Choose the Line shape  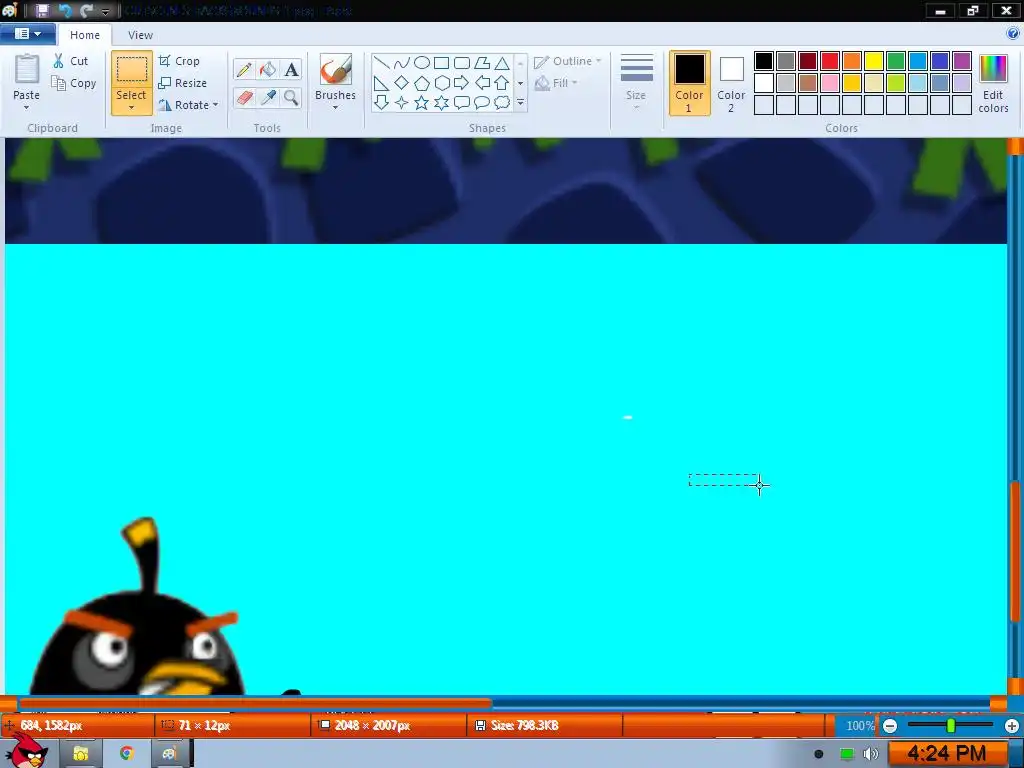382,63
